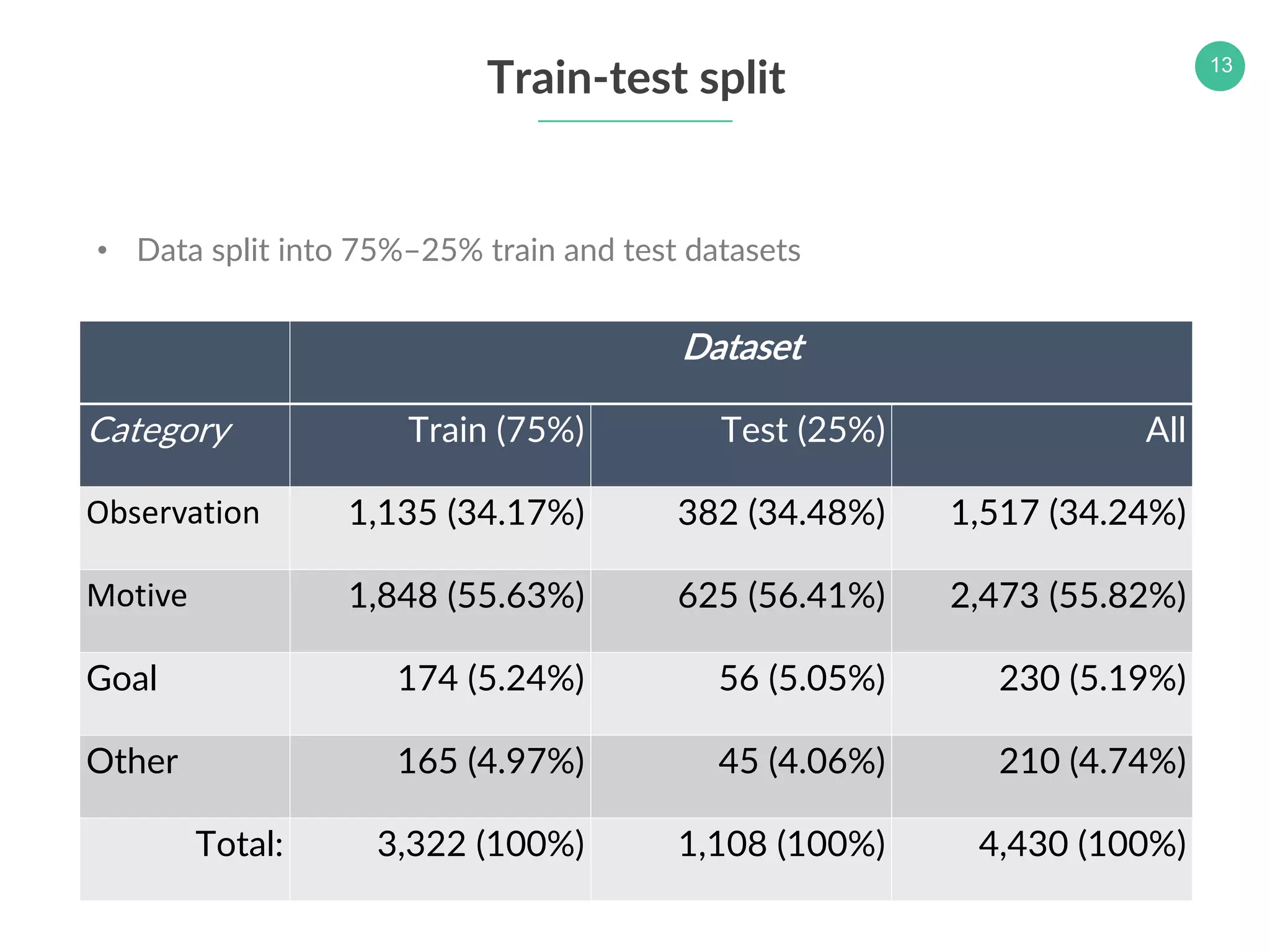Viewport: 1270px width, 952px height.
Task: Select cell 1,135 (34.17%)
Action: [466, 513]
